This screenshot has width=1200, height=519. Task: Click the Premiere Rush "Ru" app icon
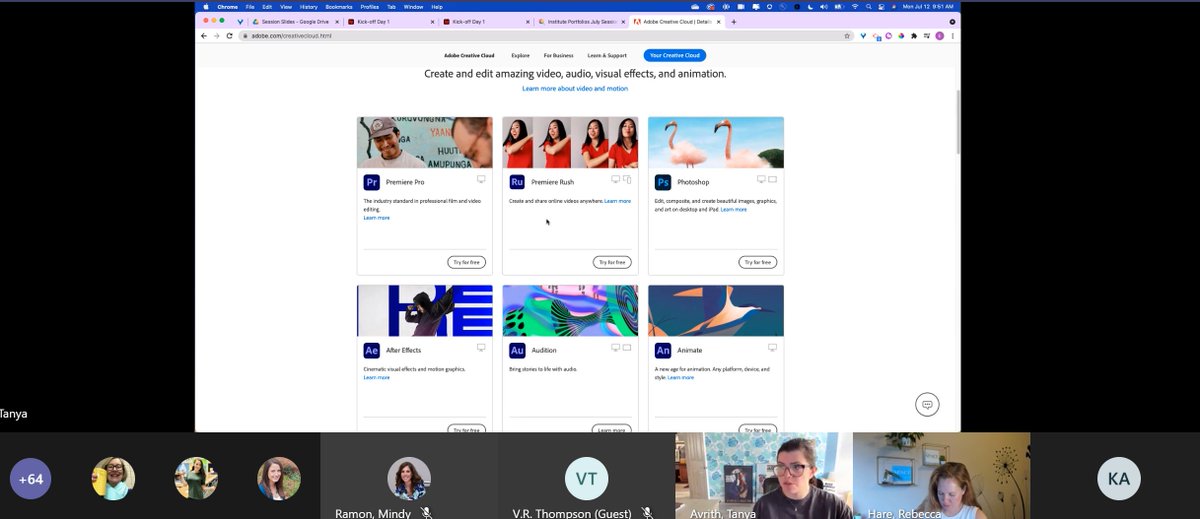point(517,182)
